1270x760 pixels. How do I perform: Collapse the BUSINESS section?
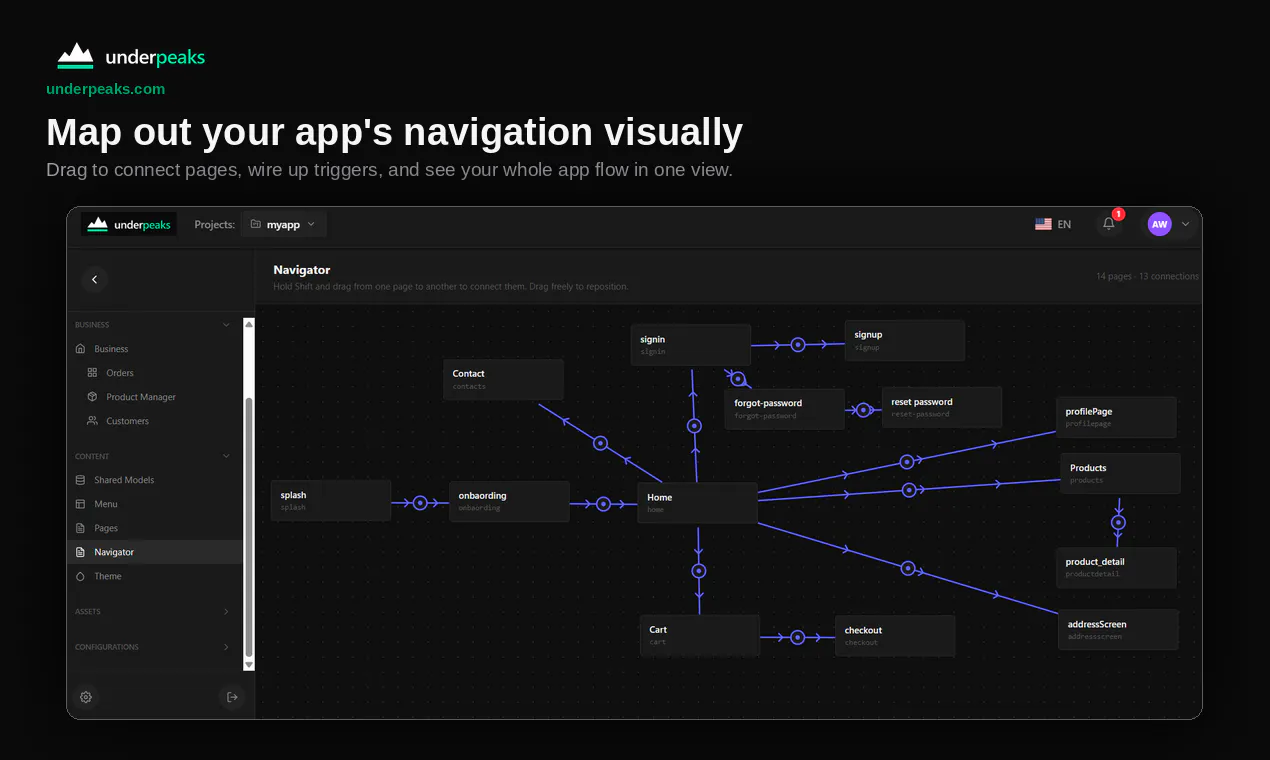point(226,324)
